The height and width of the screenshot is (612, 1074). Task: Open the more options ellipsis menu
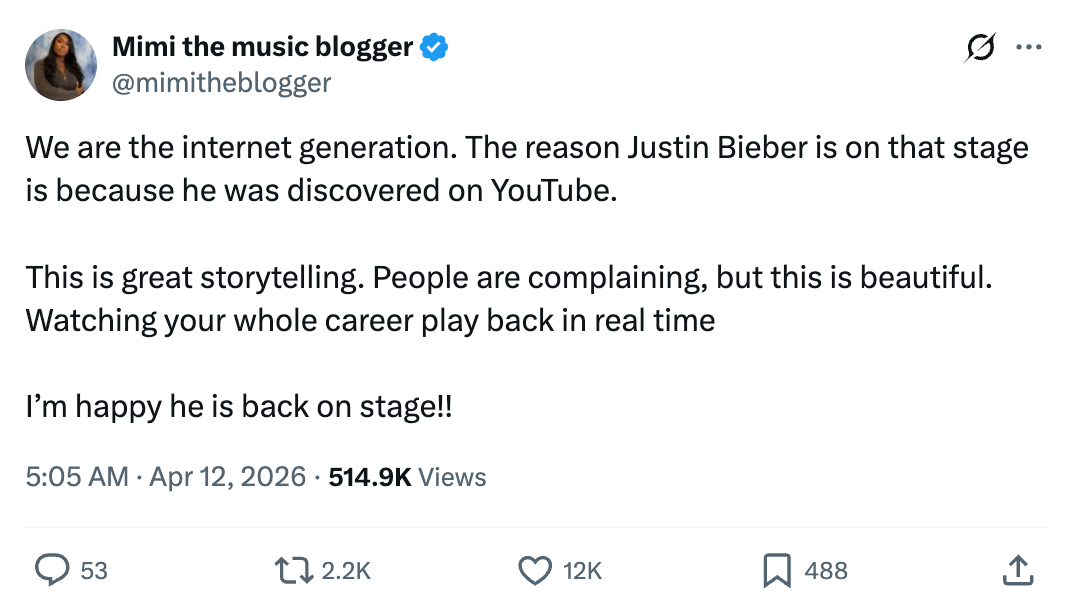point(1030,46)
